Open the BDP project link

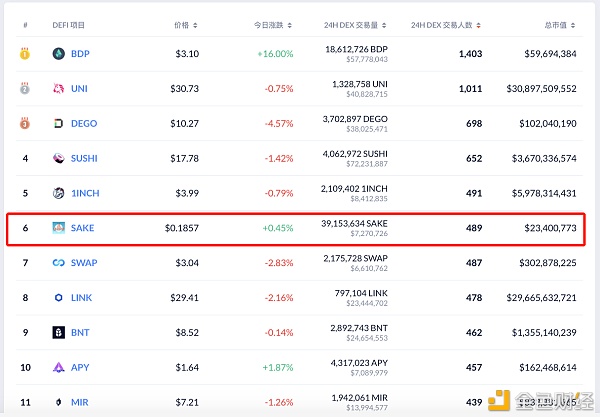pyautogui.click(x=80, y=54)
